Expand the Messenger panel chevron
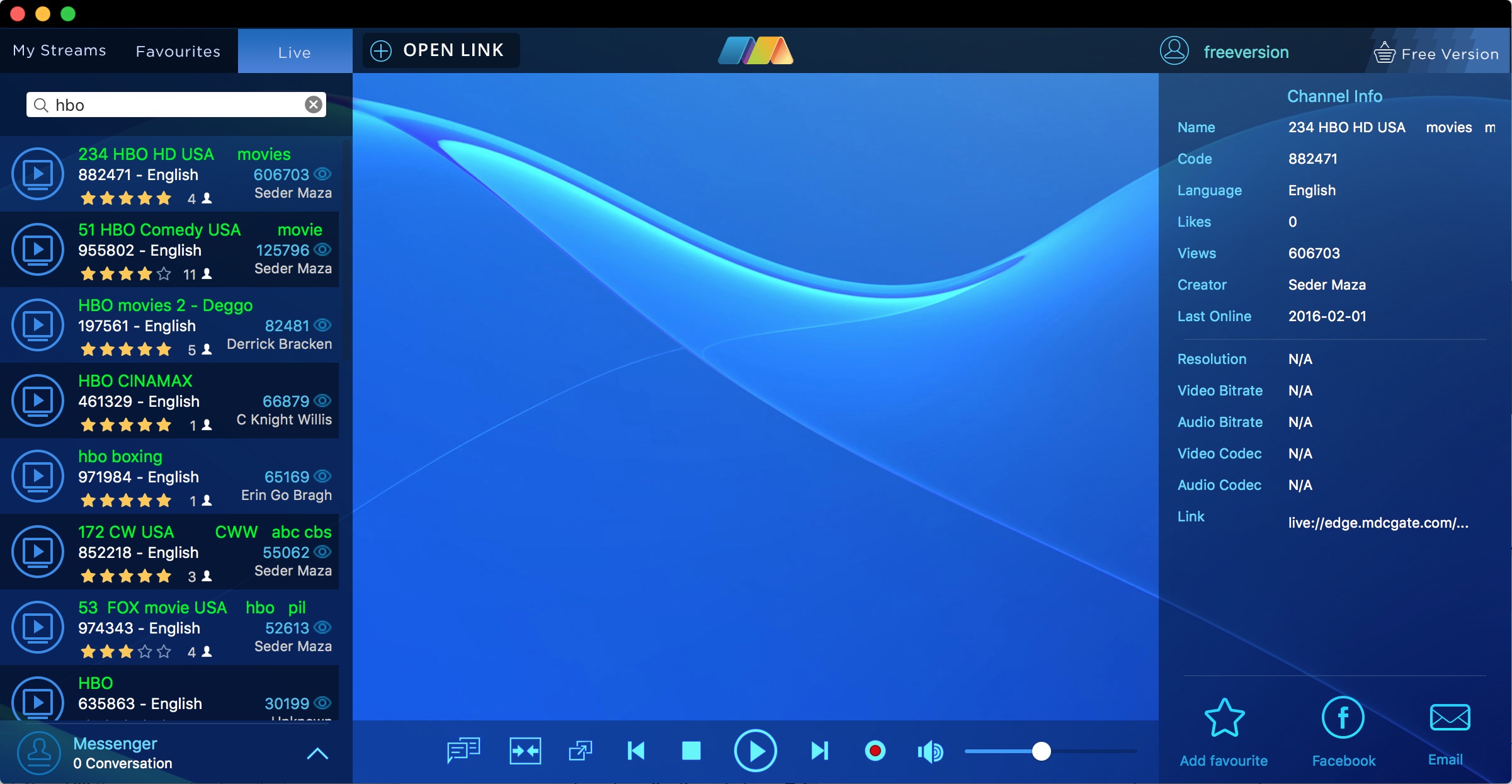Viewport: 1512px width, 784px height. 317,753
